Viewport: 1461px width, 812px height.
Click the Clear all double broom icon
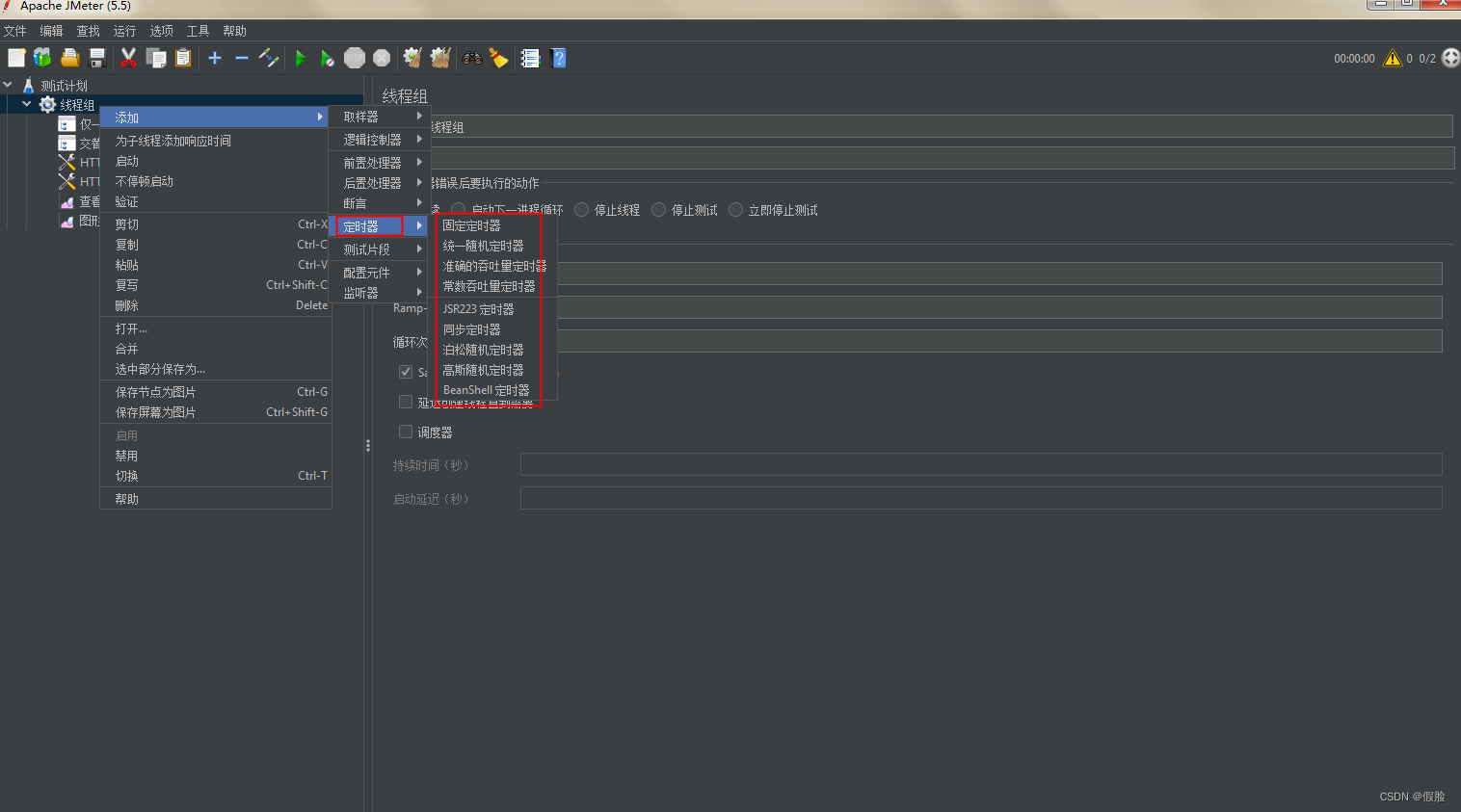440,58
